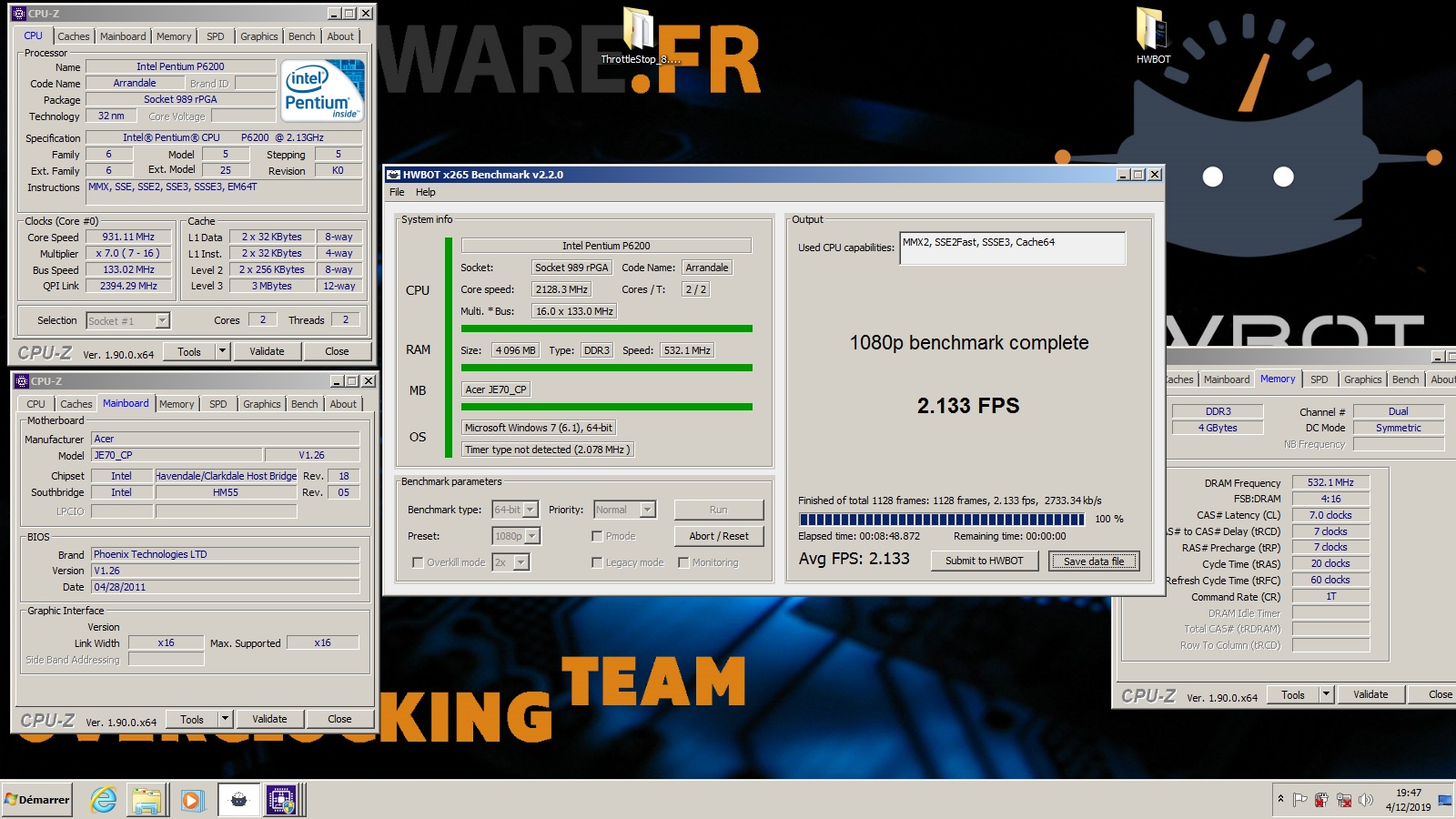Open the power plug tray icon
This screenshot has width=1456, height=819.
(x=1321, y=800)
